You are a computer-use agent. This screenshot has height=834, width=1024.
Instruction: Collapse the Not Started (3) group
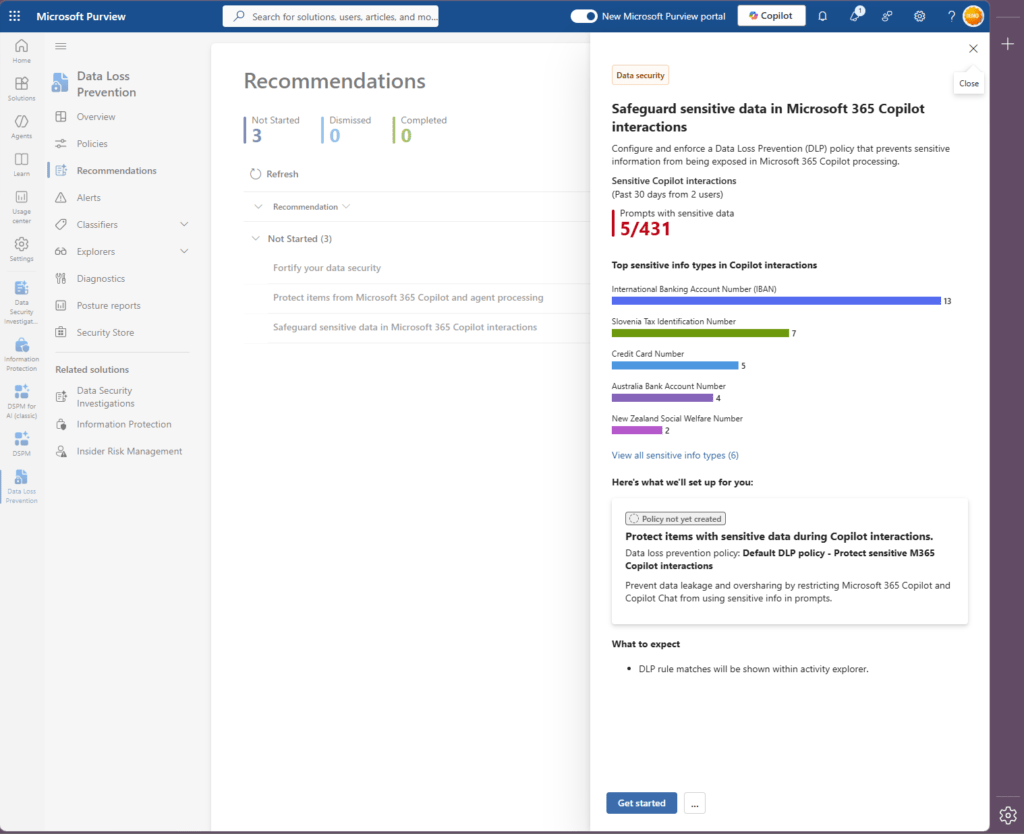255,238
